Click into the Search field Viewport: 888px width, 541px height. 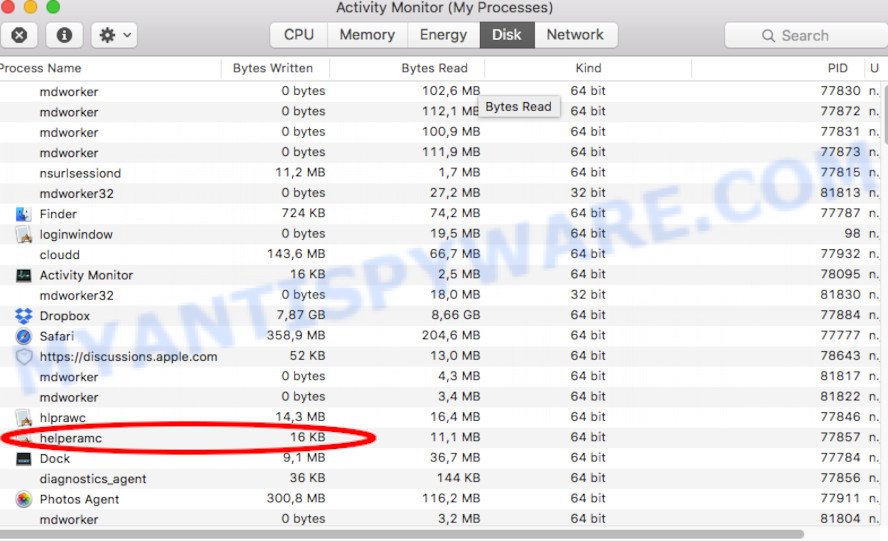[806, 36]
